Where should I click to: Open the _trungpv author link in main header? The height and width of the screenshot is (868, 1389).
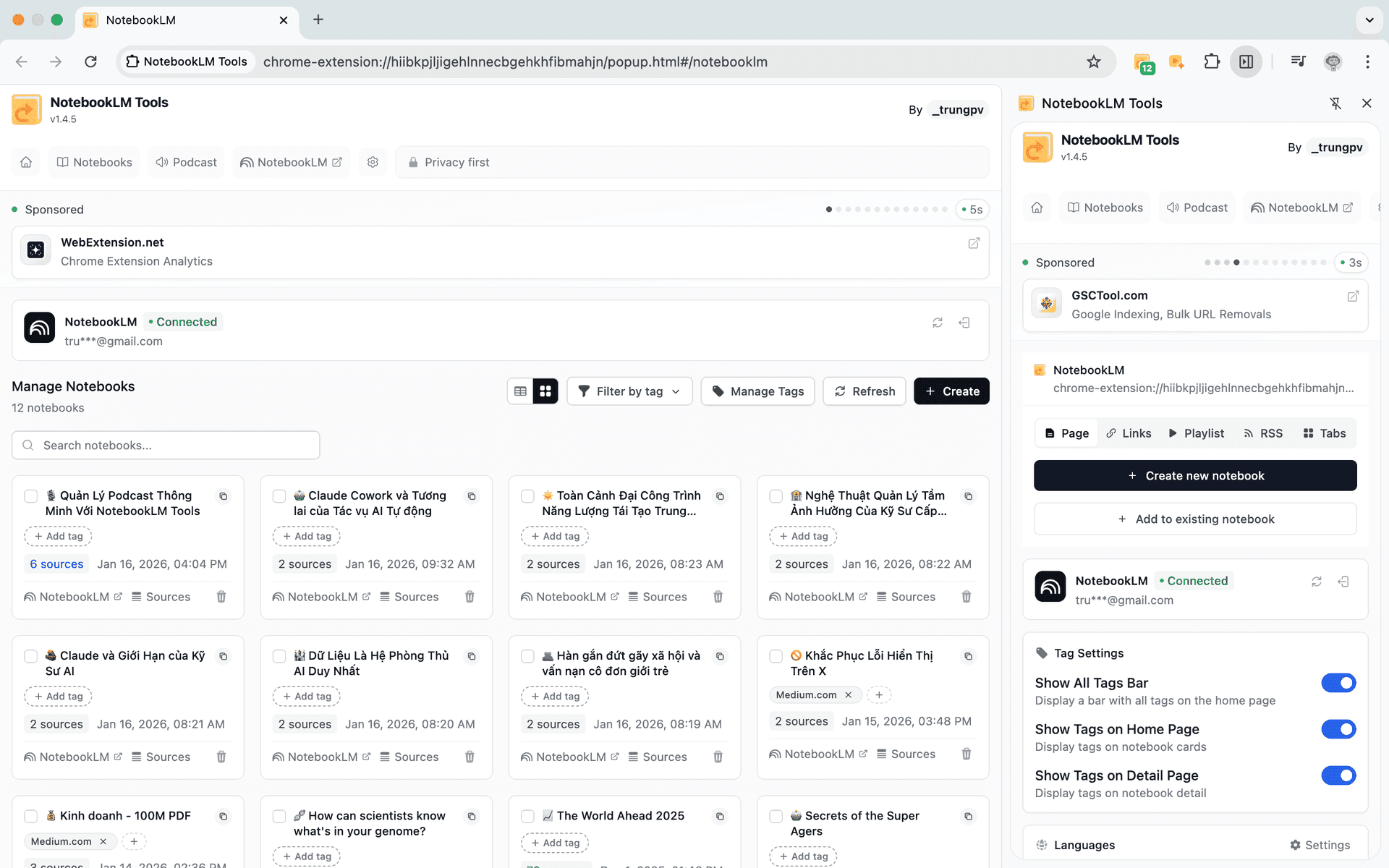958,110
